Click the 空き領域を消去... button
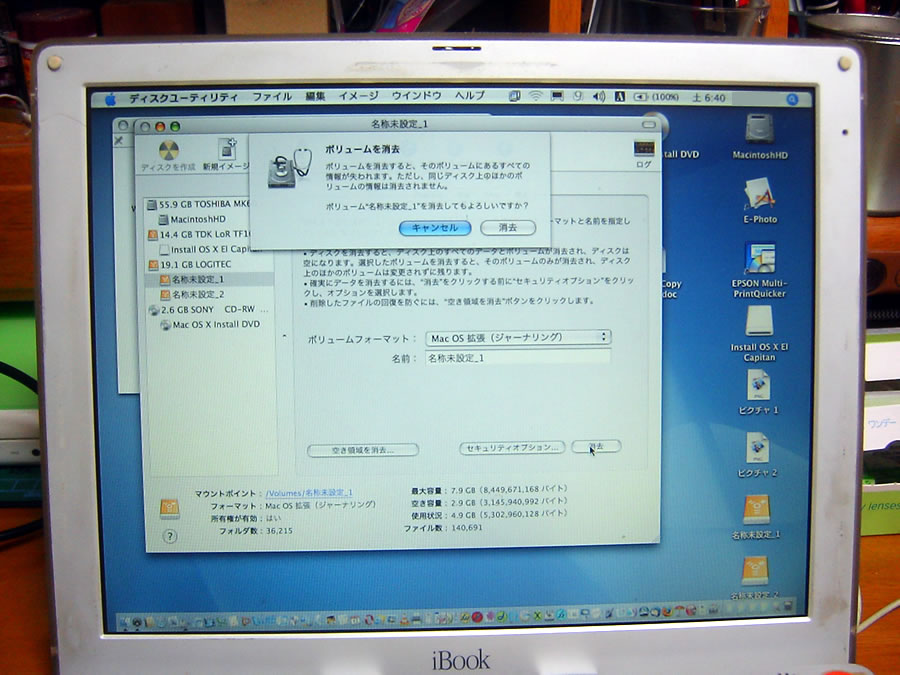This screenshot has width=900, height=675. (363, 450)
